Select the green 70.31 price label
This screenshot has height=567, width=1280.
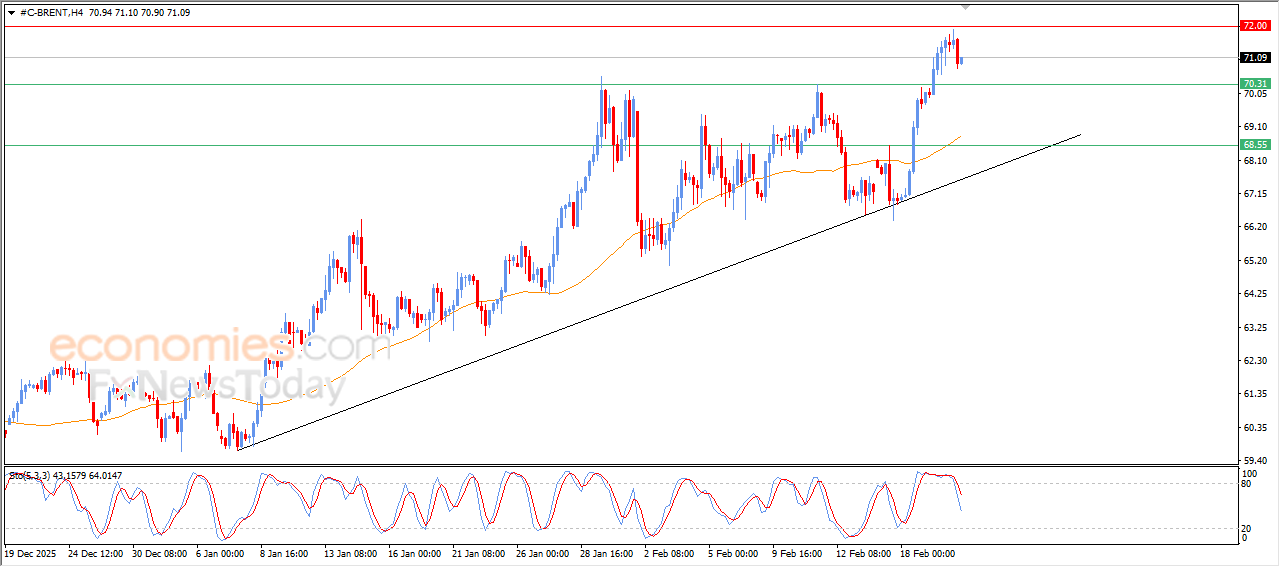click(1255, 84)
